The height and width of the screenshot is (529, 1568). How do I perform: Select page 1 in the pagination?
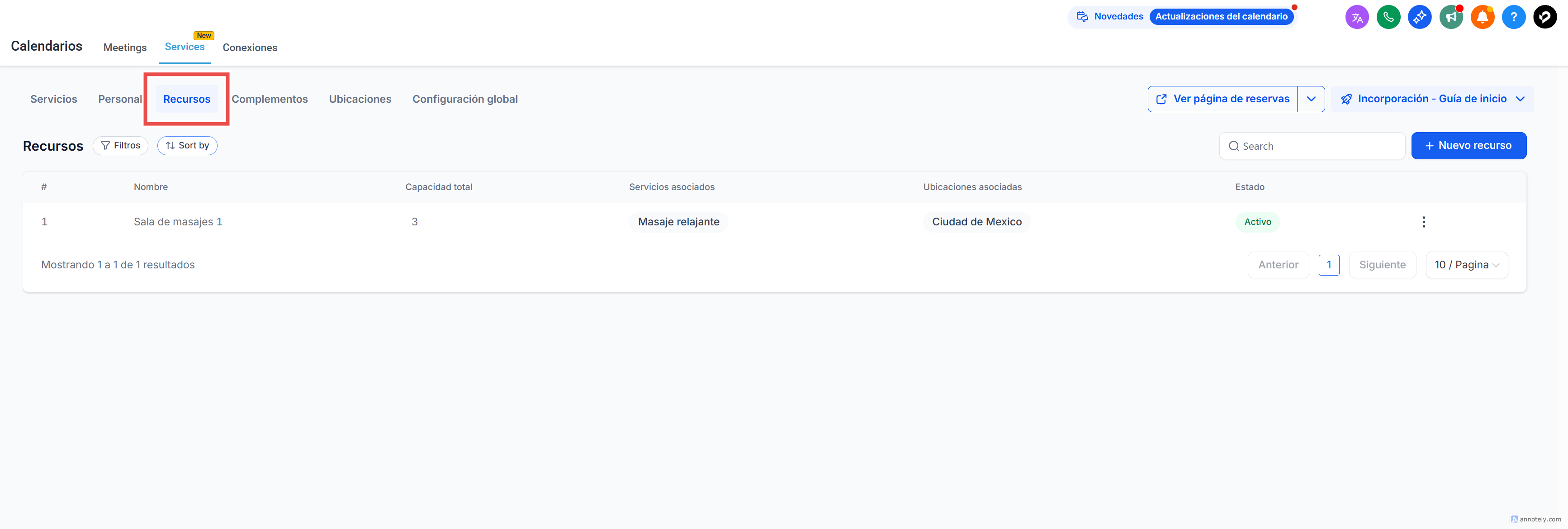pyautogui.click(x=1329, y=265)
